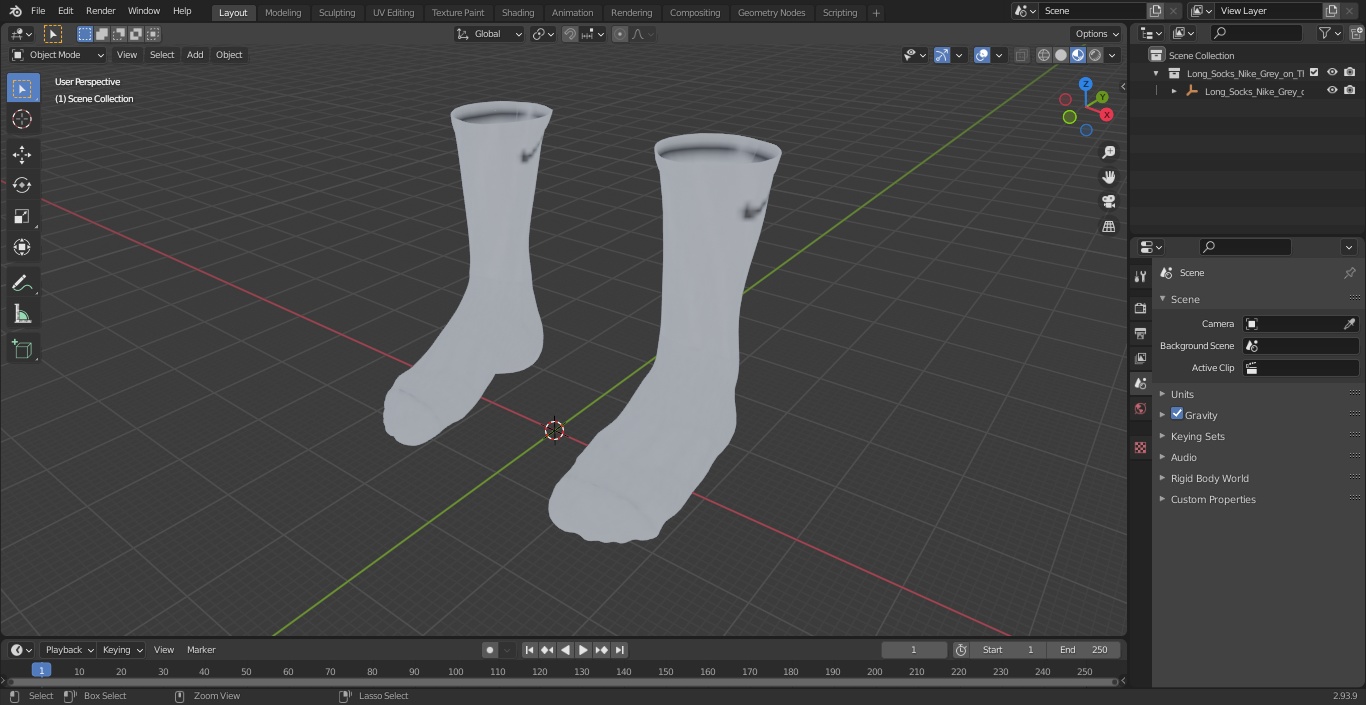The width and height of the screenshot is (1366, 705).
Task: Activate the Move tool
Action: pyautogui.click(x=23, y=154)
